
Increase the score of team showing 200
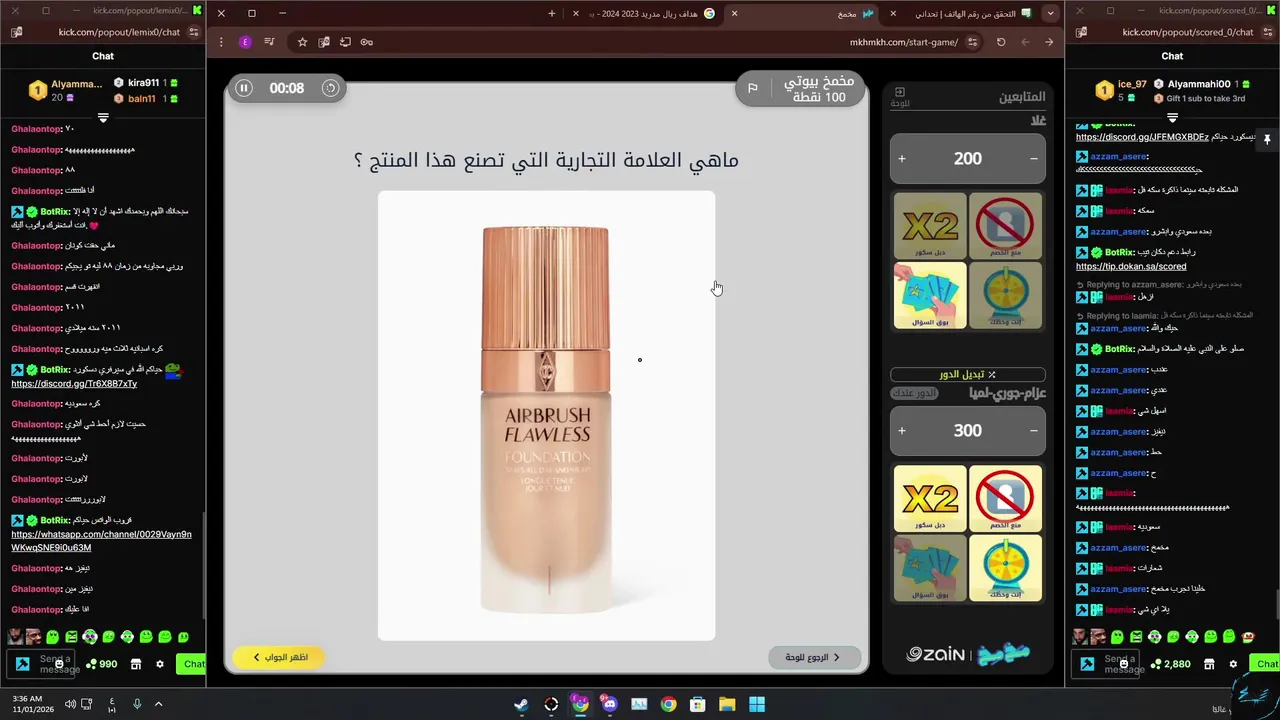(902, 159)
